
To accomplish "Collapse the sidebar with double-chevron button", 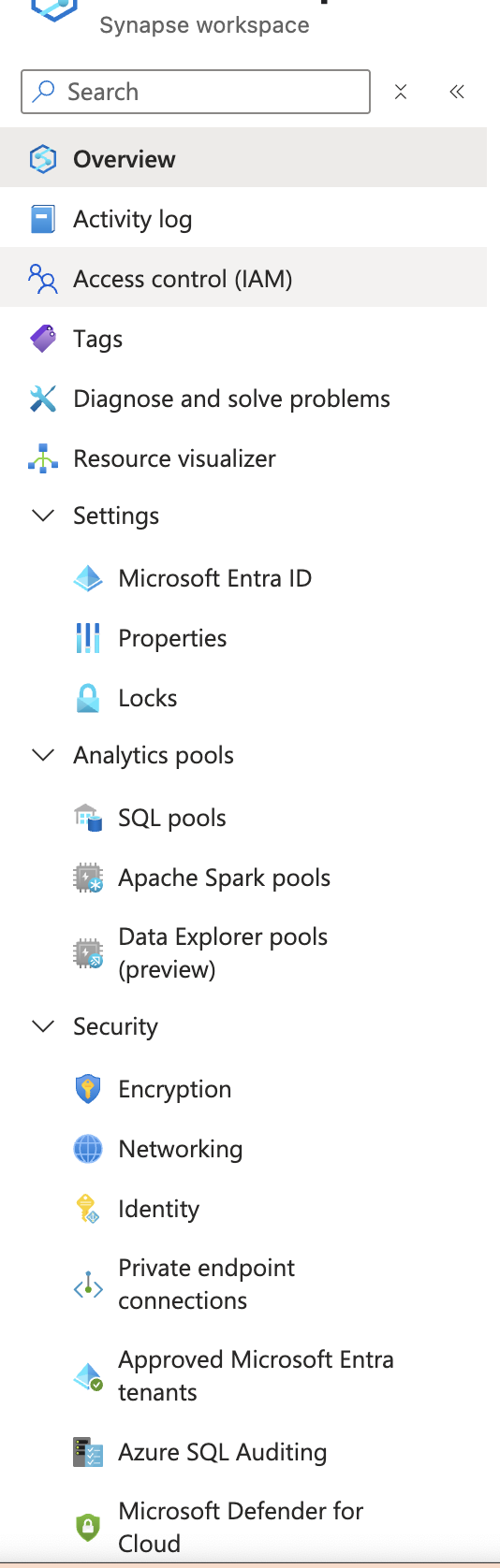I will pos(457,92).
